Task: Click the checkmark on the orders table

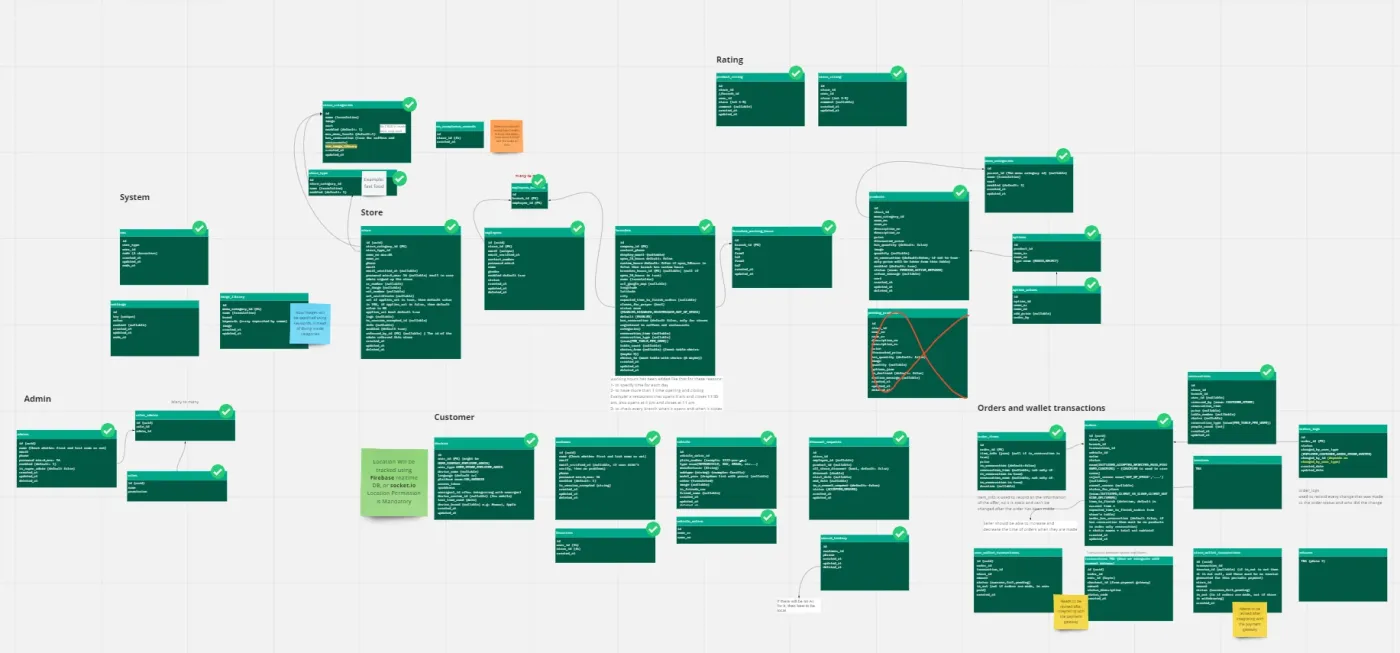Action: coord(1163,422)
